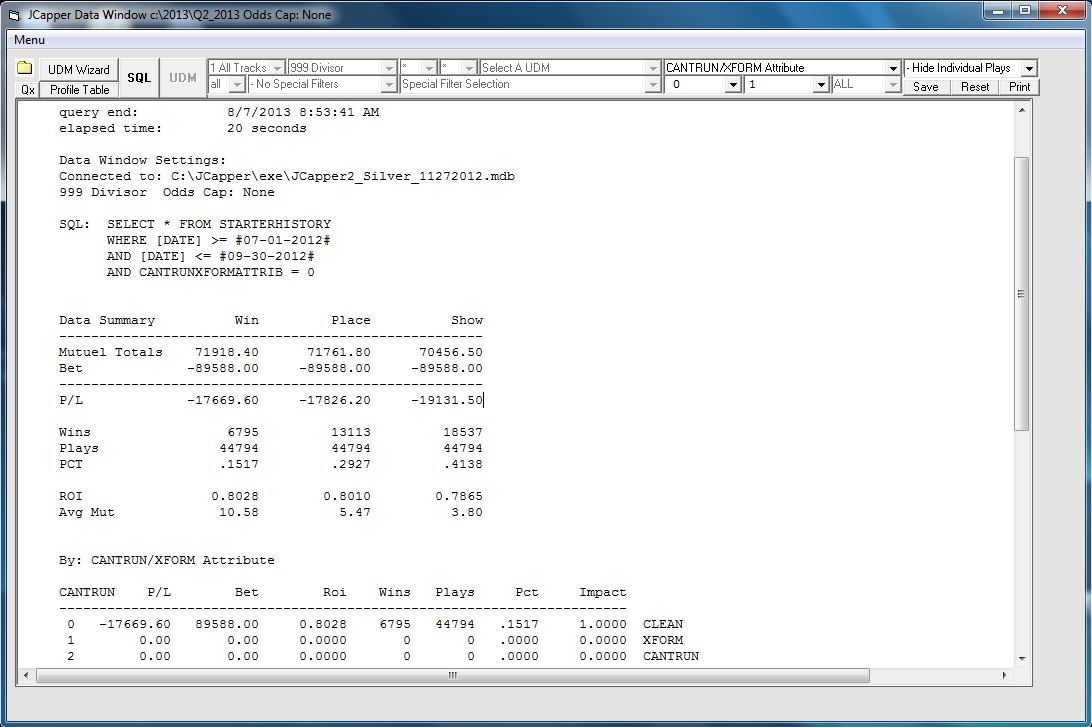Screen dimensions: 1092x727
Task: Click the vertical scrollbar thumb
Action: coord(1022,293)
